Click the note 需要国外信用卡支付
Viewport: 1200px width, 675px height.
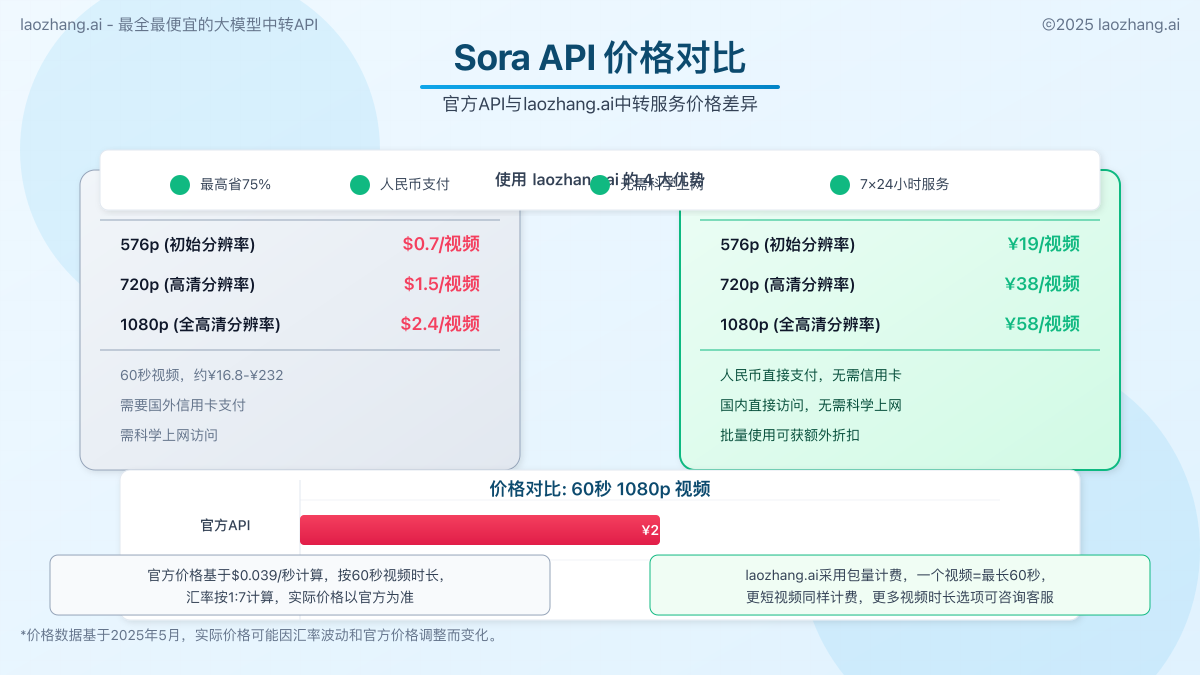click(183, 405)
